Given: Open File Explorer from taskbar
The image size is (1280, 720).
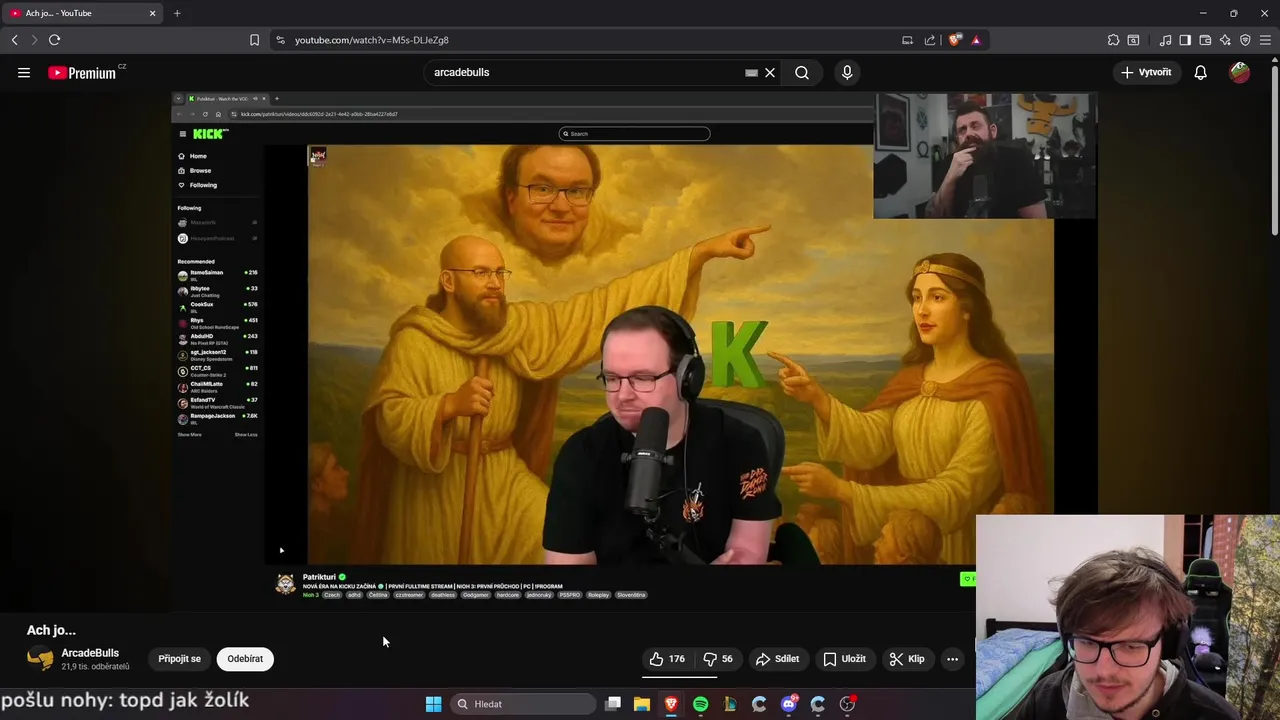Looking at the screenshot, I should coord(642,704).
